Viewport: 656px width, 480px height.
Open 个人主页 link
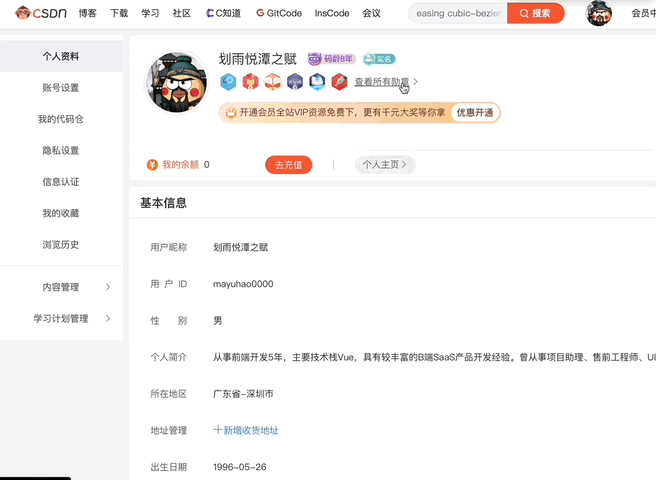(385, 165)
